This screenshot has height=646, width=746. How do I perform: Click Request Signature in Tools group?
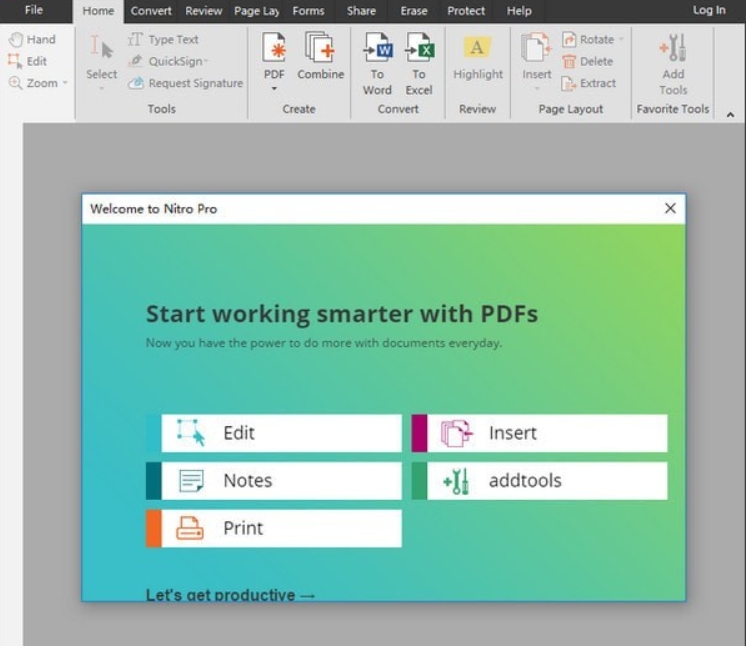[x=186, y=84]
